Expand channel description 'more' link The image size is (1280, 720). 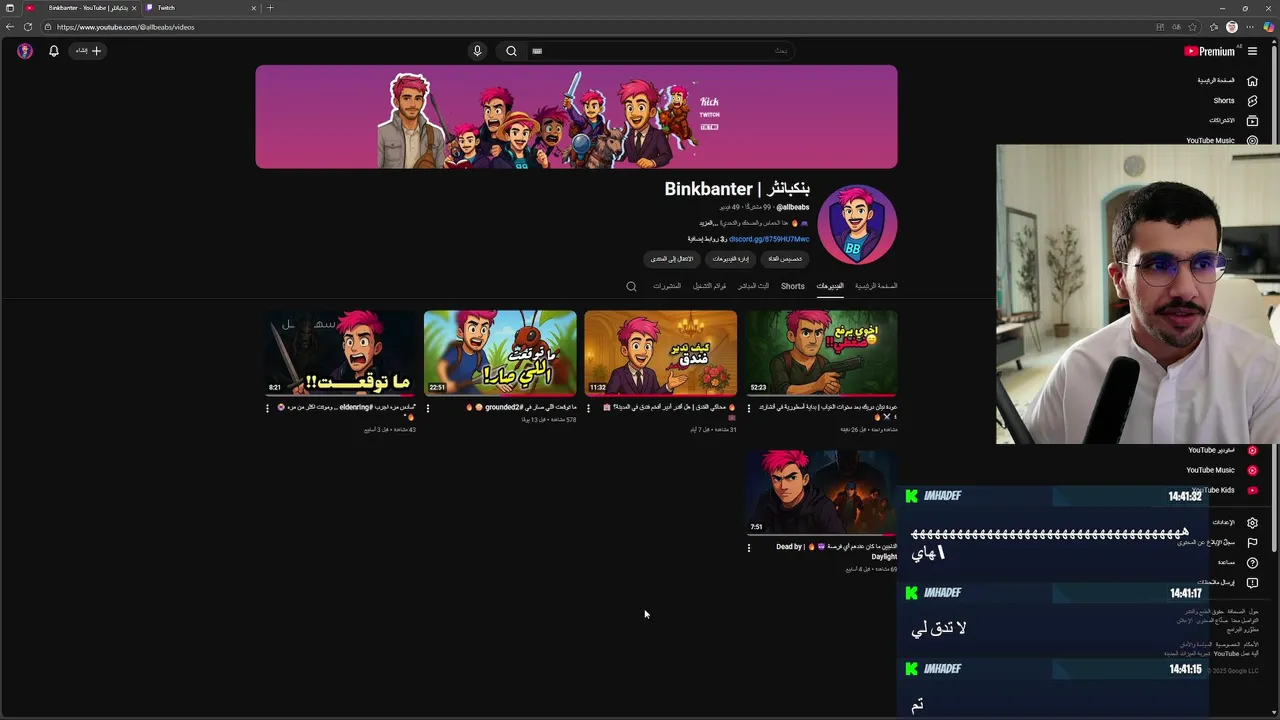click(x=707, y=223)
